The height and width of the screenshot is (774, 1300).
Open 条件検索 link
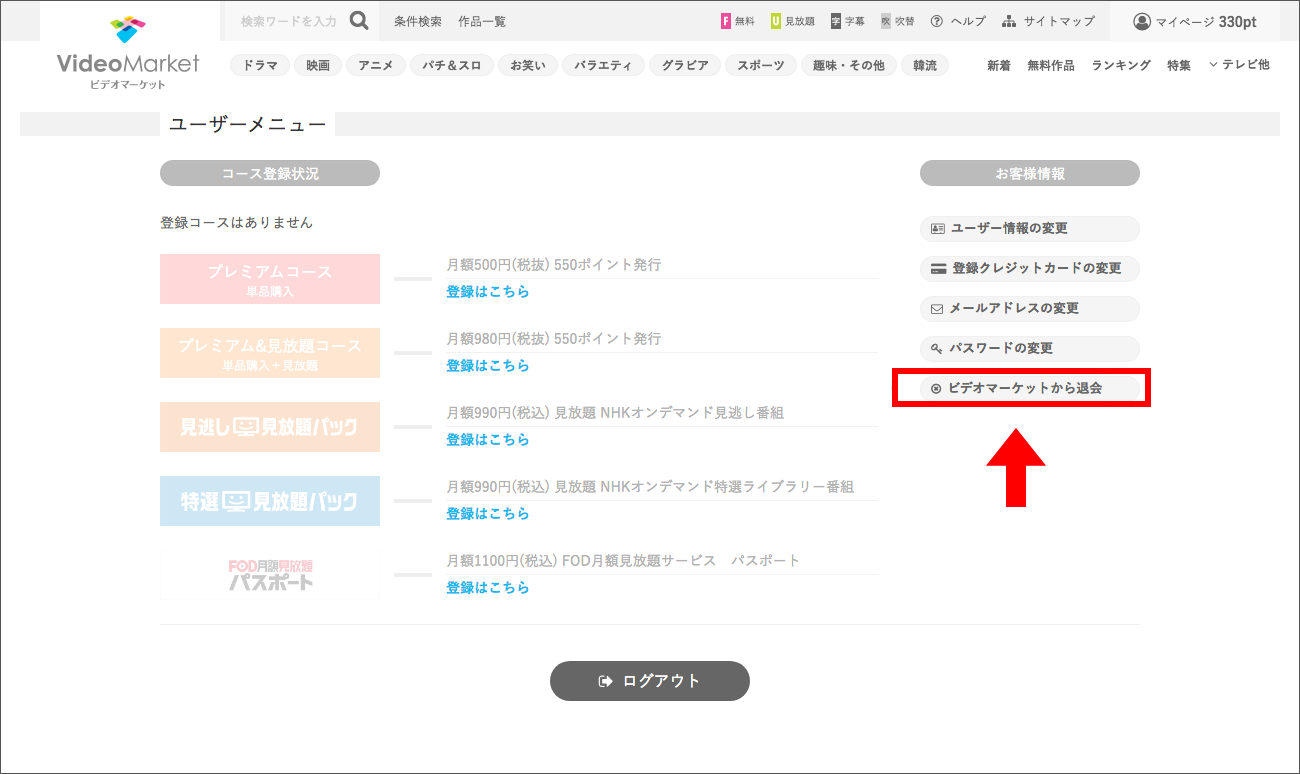[418, 21]
